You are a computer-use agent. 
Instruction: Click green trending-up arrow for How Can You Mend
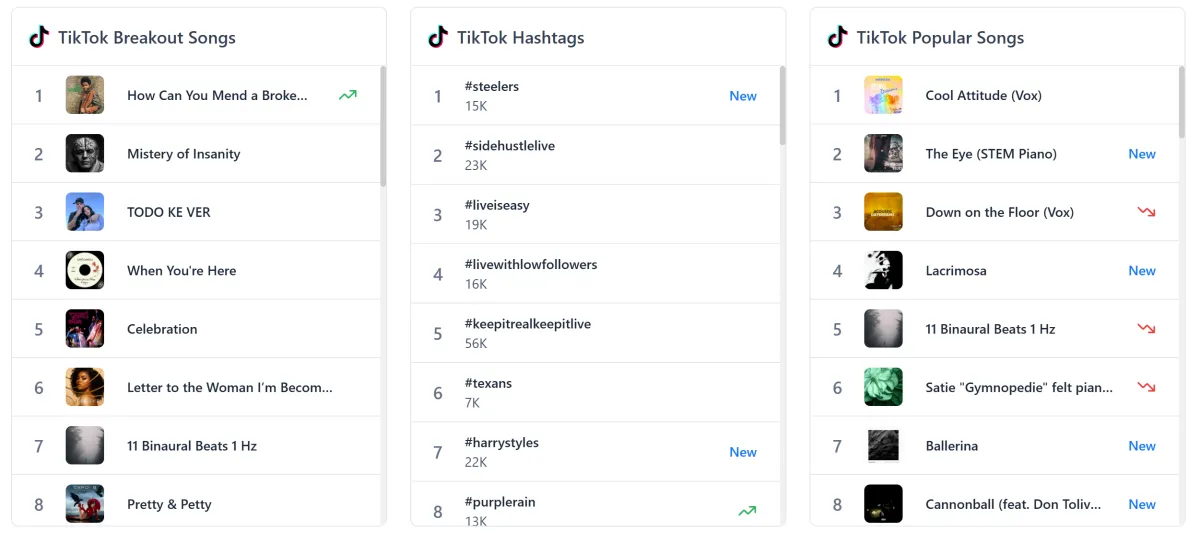click(347, 96)
